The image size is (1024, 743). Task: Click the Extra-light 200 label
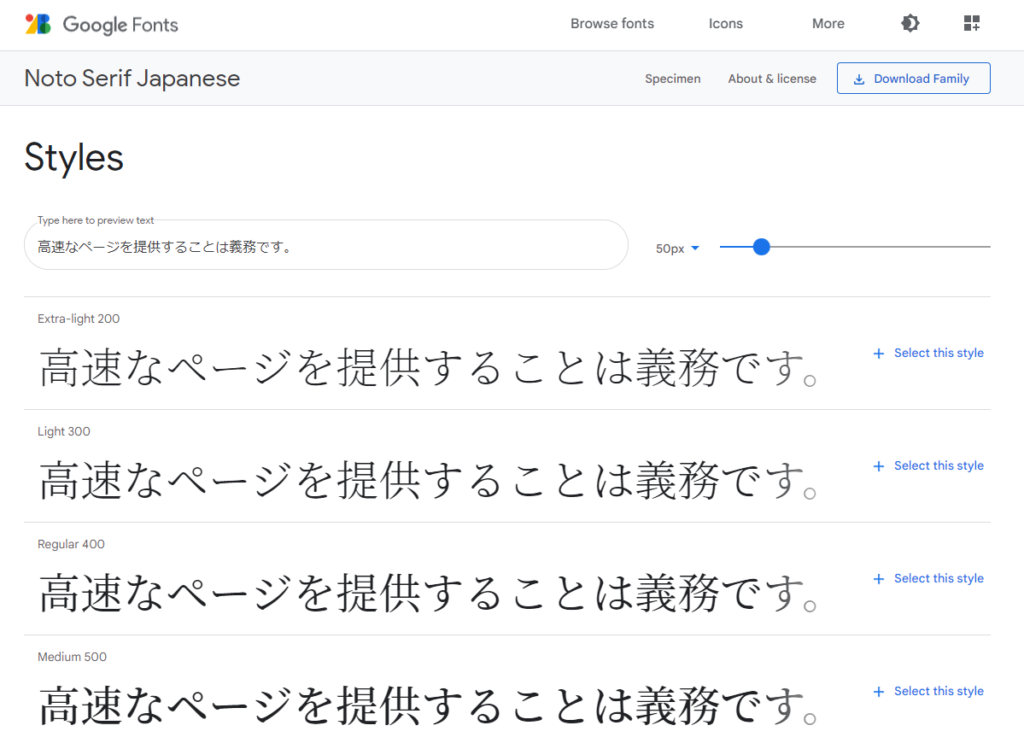tap(78, 319)
